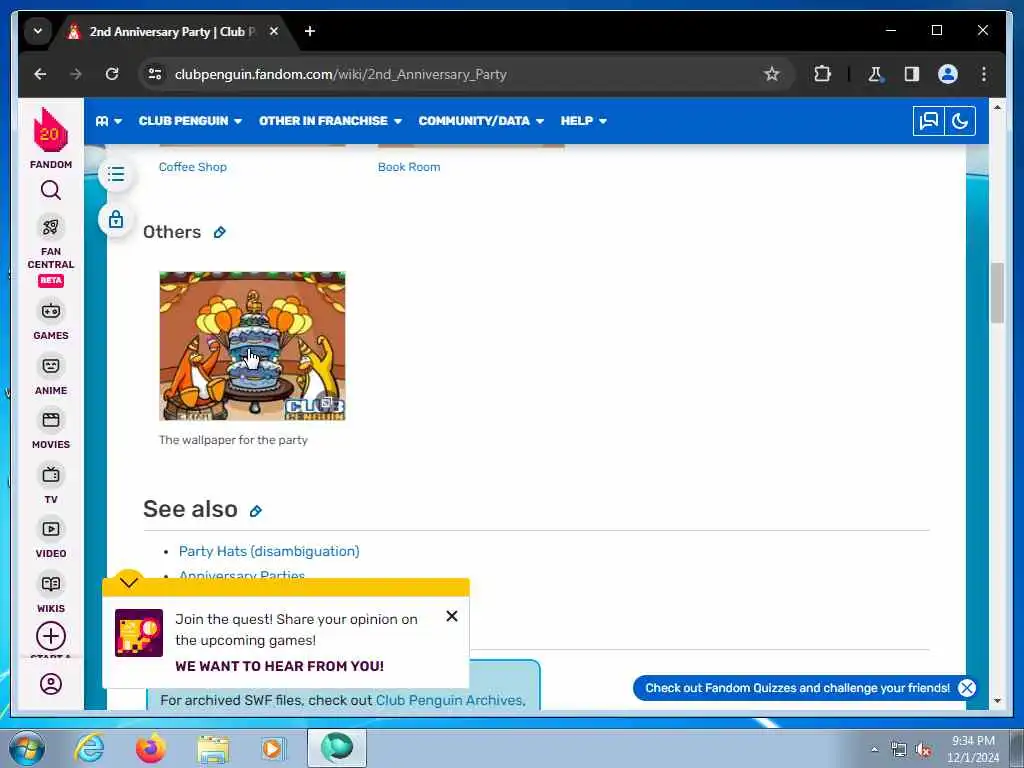The image size is (1024, 768).
Task: Close the 2nd Anniversary Party tab
Action: click(274, 31)
